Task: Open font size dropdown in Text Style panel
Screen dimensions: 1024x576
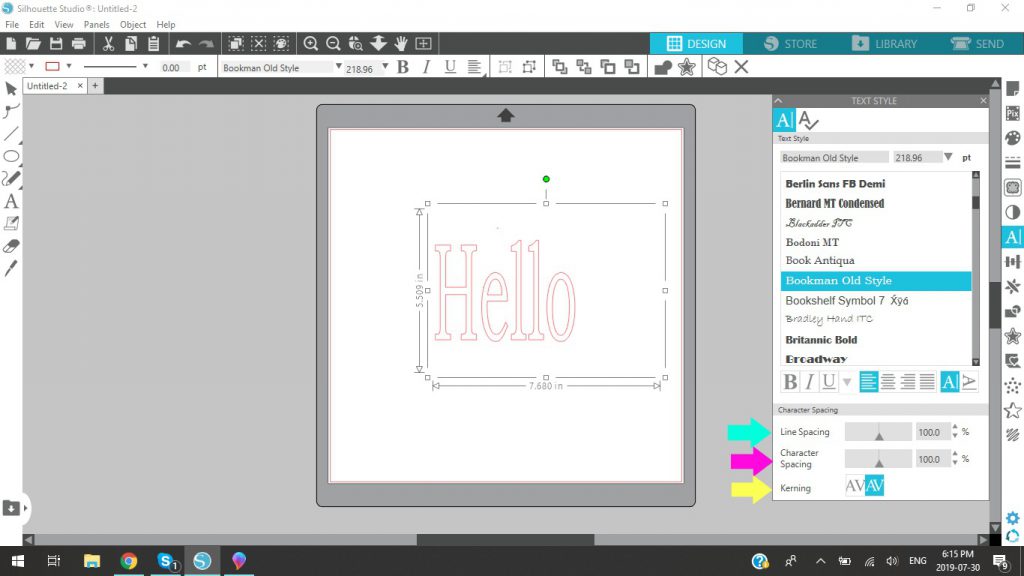Action: coord(948,157)
